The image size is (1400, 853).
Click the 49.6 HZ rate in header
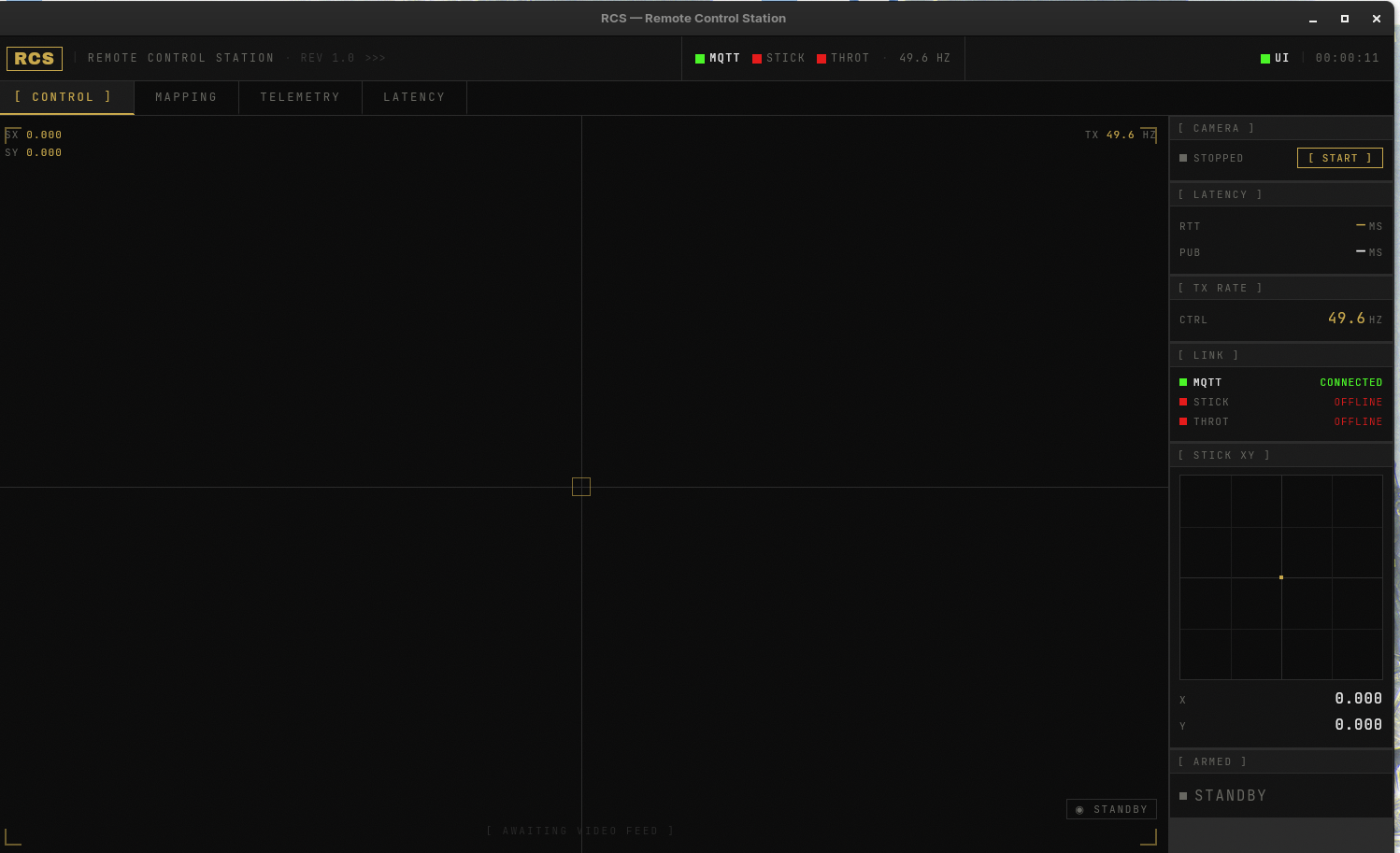point(924,58)
